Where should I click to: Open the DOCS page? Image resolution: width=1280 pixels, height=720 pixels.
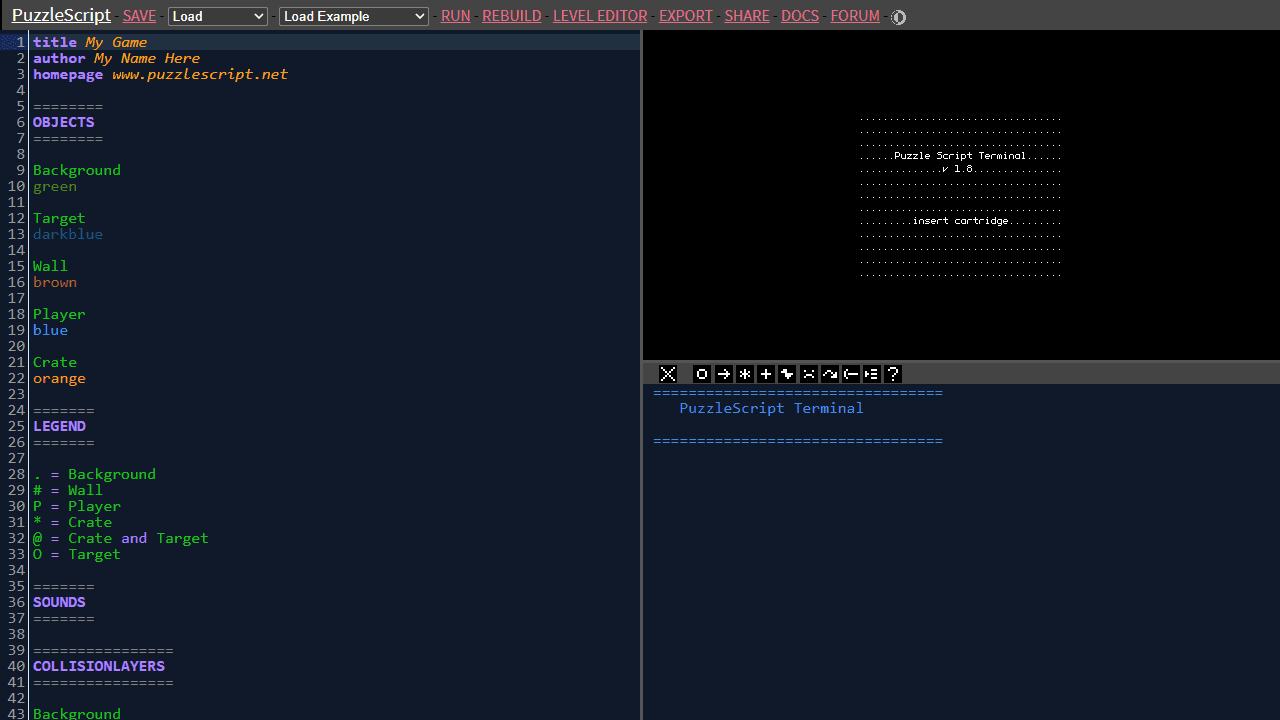(800, 16)
